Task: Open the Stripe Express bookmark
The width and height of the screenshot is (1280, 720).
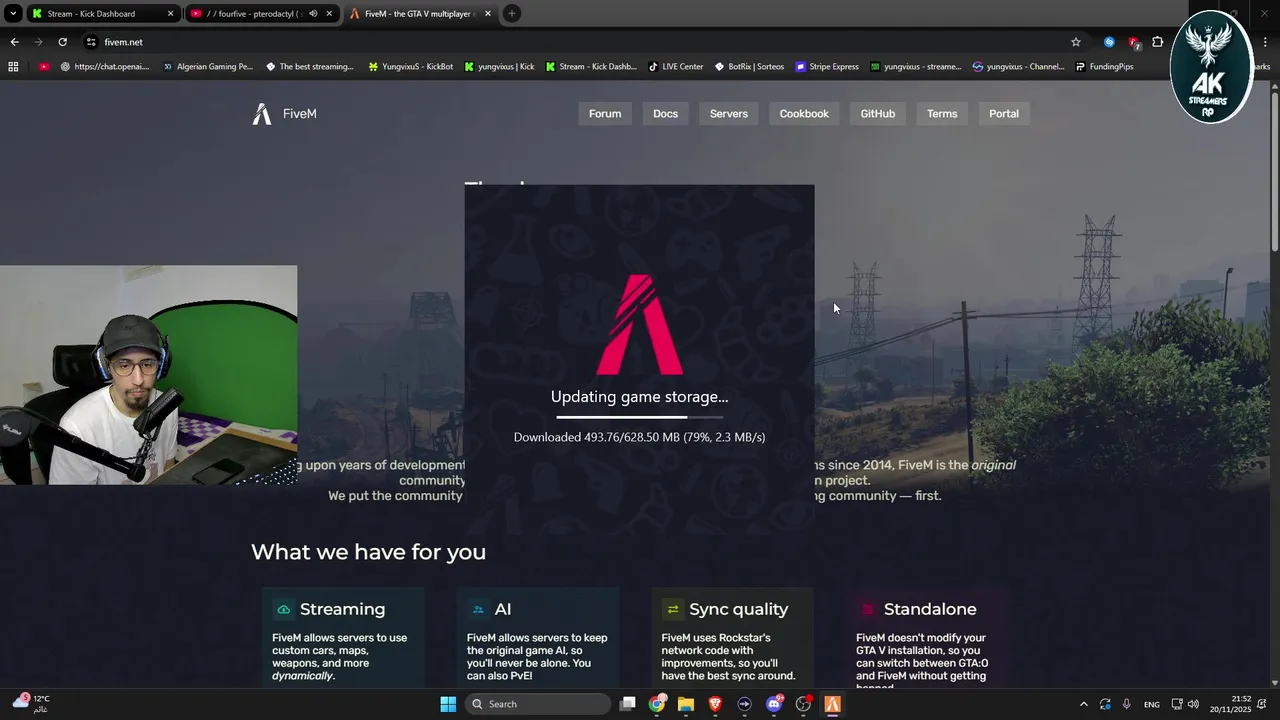Action: coord(827,67)
